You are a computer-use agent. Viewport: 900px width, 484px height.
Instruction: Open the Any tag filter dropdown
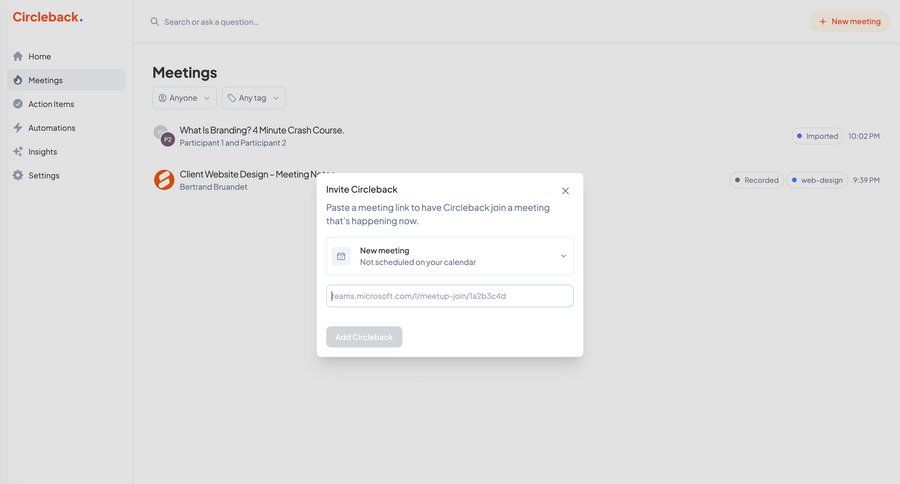pyautogui.click(x=253, y=98)
